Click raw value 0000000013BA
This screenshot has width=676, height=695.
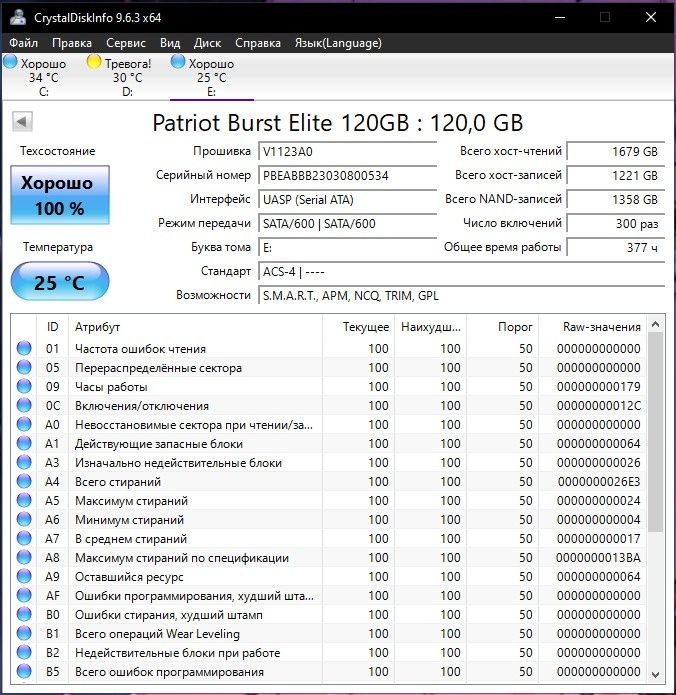pyautogui.click(x=598, y=558)
